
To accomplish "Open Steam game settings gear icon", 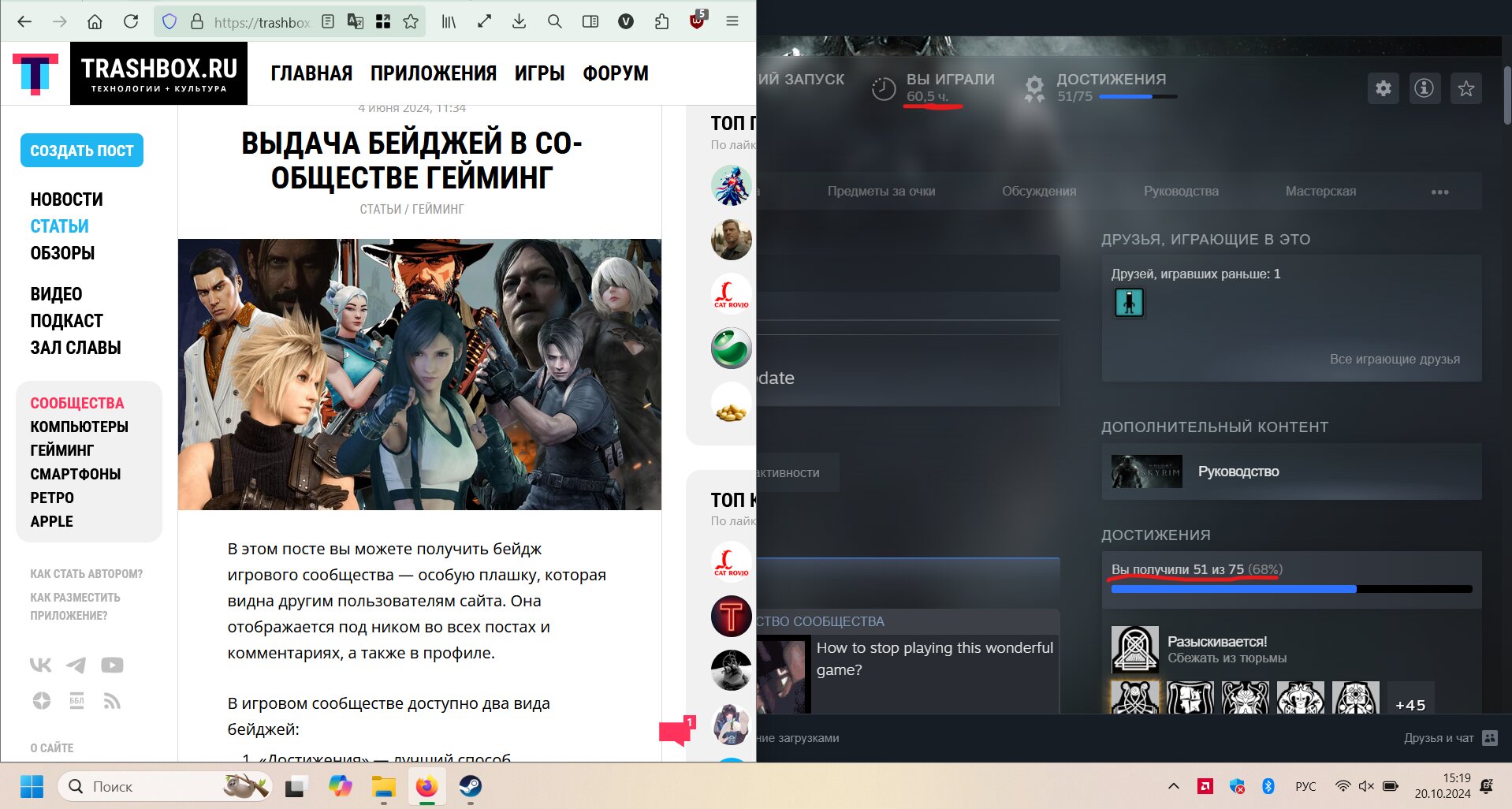I will pyautogui.click(x=1383, y=88).
